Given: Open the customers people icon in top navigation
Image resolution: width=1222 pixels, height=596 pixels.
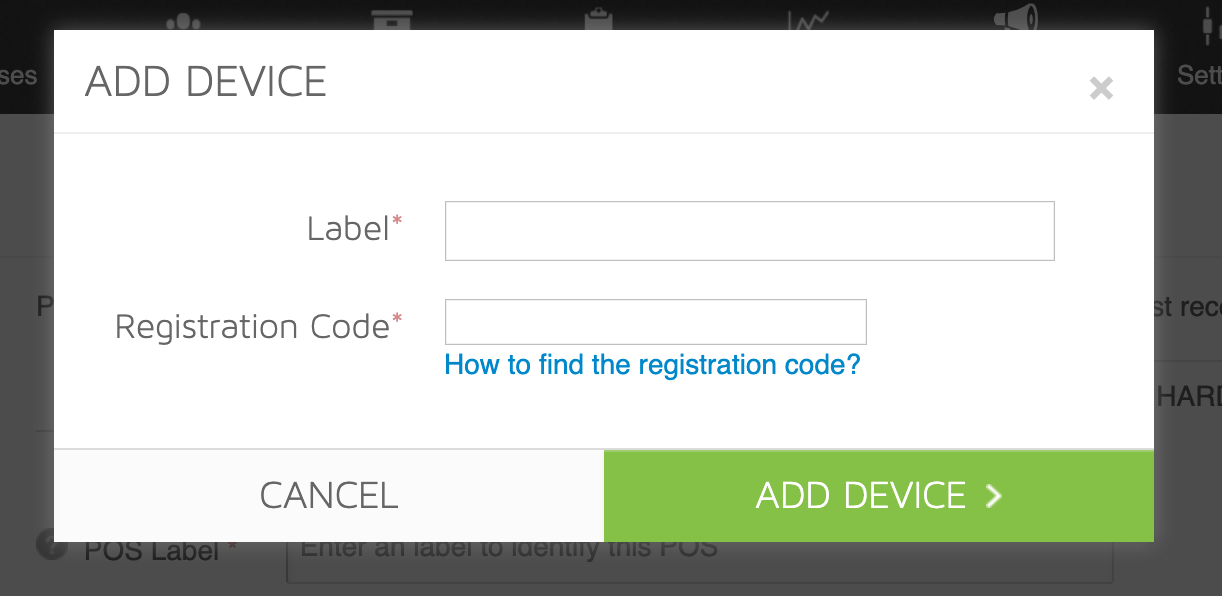Looking at the screenshot, I should [183, 19].
